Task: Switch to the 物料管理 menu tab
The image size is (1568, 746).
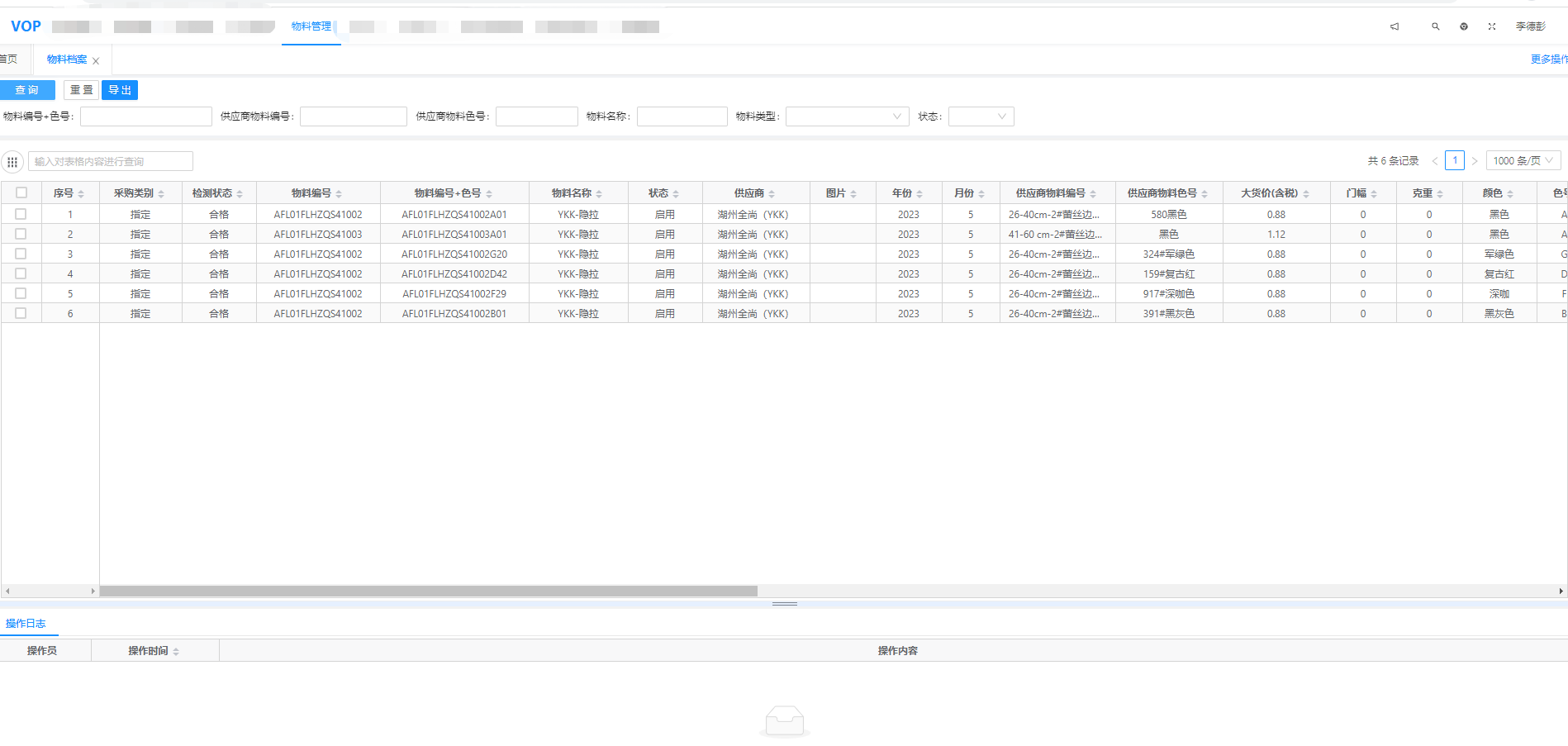Action: 311,26
